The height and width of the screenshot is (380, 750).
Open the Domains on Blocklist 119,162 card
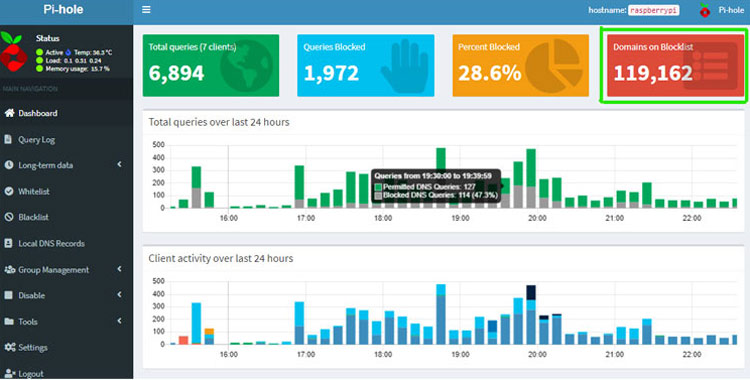(x=675, y=66)
